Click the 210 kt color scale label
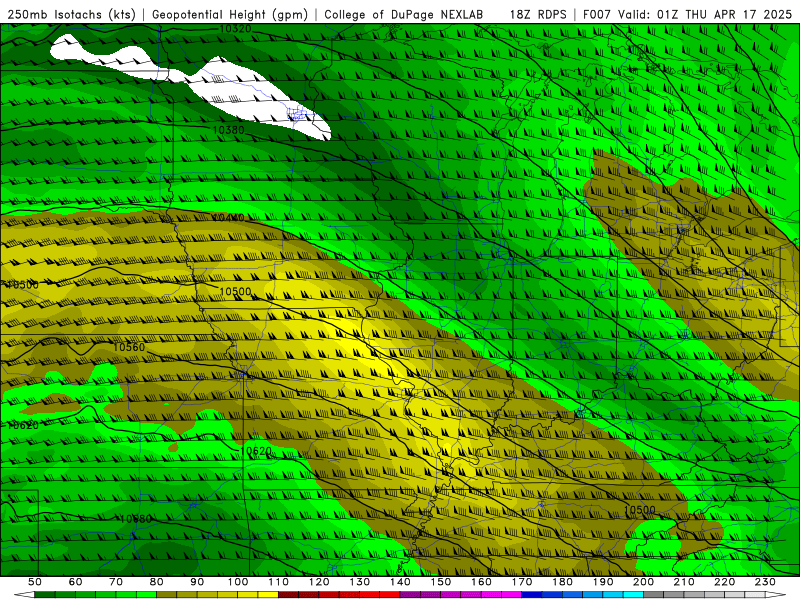 (x=684, y=582)
